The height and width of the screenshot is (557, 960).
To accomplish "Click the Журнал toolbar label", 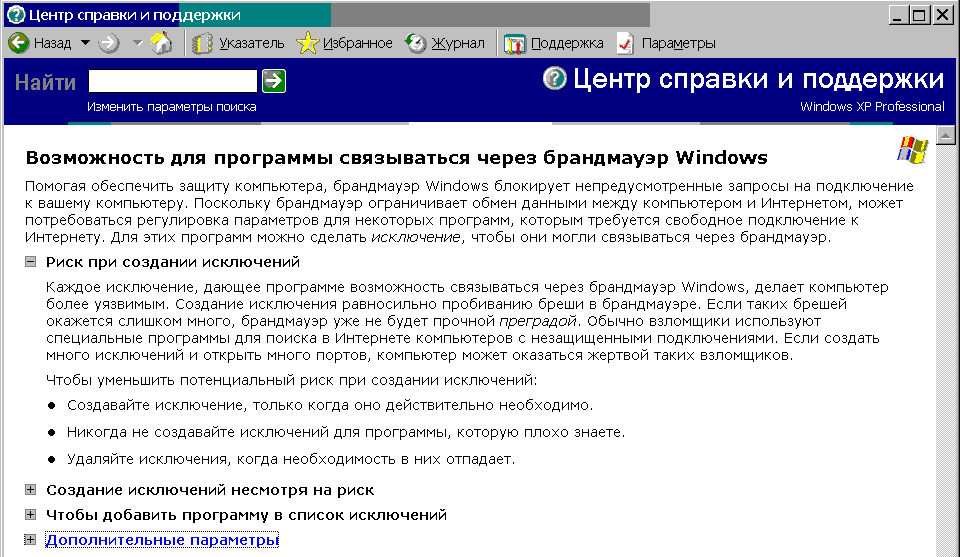I will point(458,43).
